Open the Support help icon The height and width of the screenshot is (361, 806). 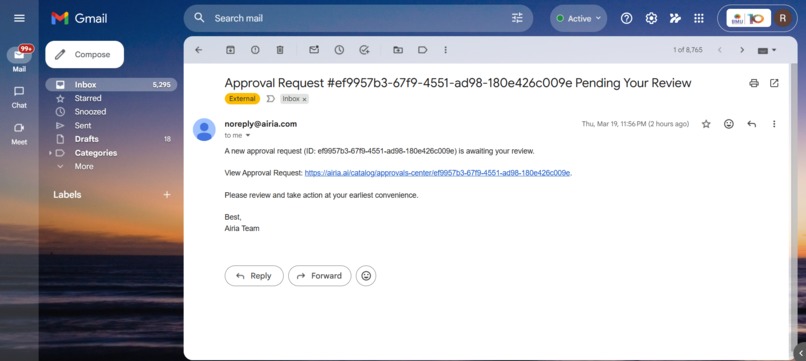(626, 19)
